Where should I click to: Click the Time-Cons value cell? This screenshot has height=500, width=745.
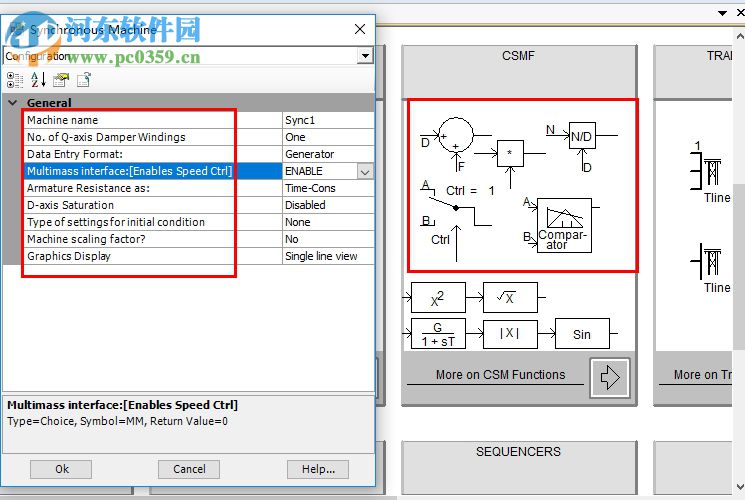tap(328, 188)
